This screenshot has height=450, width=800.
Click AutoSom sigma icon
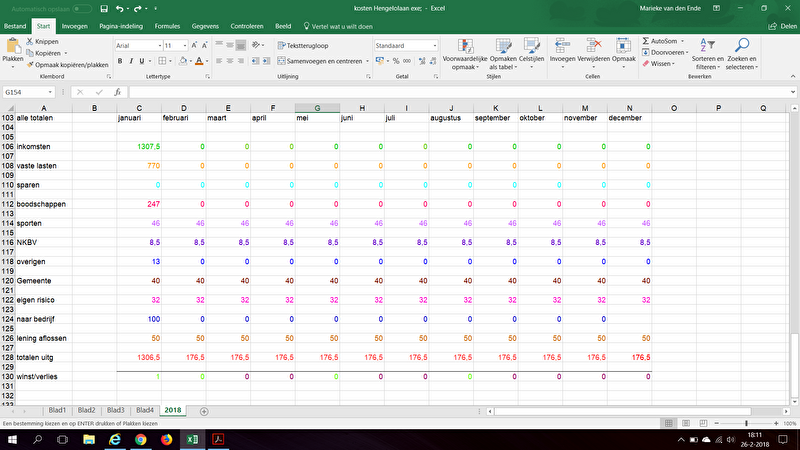pos(645,41)
